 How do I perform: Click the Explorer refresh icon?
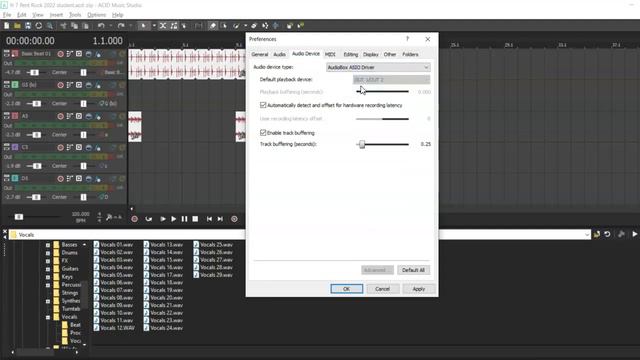click(x=607, y=234)
